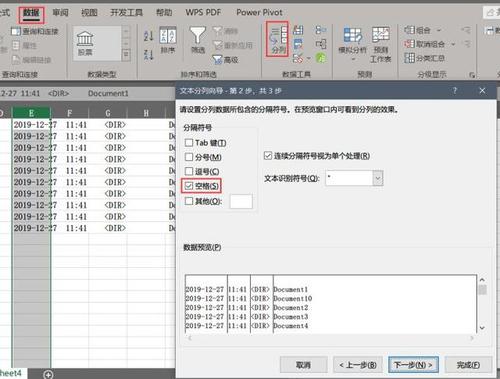Image resolution: width=500 pixels, height=379 pixels.
Task: Sort descending with the Z-A icon
Action: tap(148, 55)
